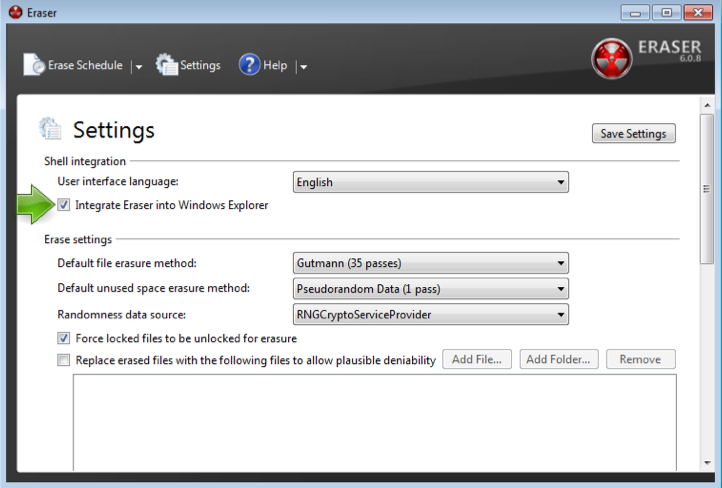
Task: Uncheck Integrate Eraser into Windows Explorer
Action: [x=64, y=205]
